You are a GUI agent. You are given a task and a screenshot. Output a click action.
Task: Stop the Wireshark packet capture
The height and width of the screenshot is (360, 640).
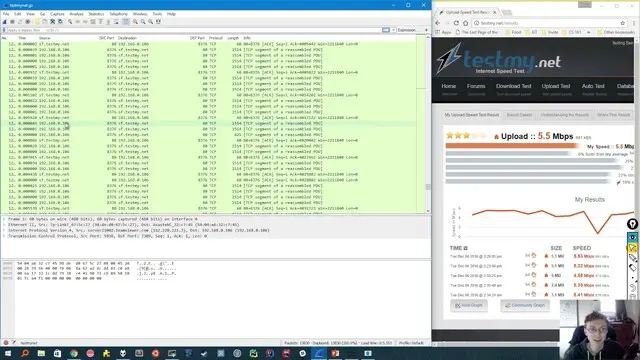tap(12, 22)
